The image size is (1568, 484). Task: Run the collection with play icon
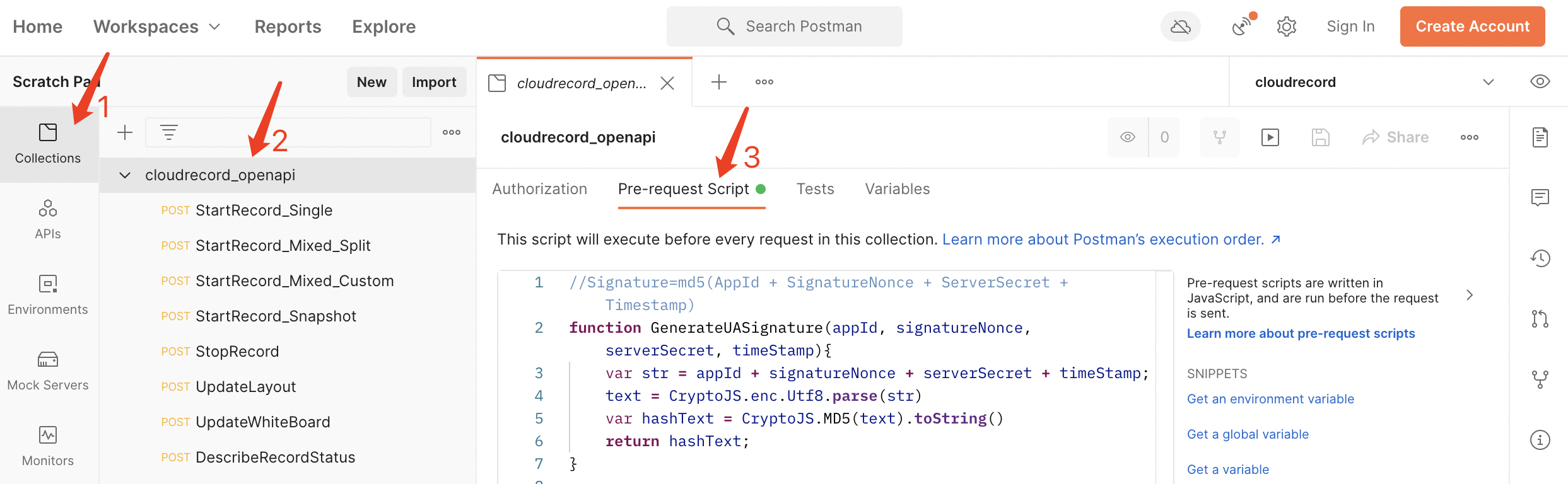point(1270,137)
